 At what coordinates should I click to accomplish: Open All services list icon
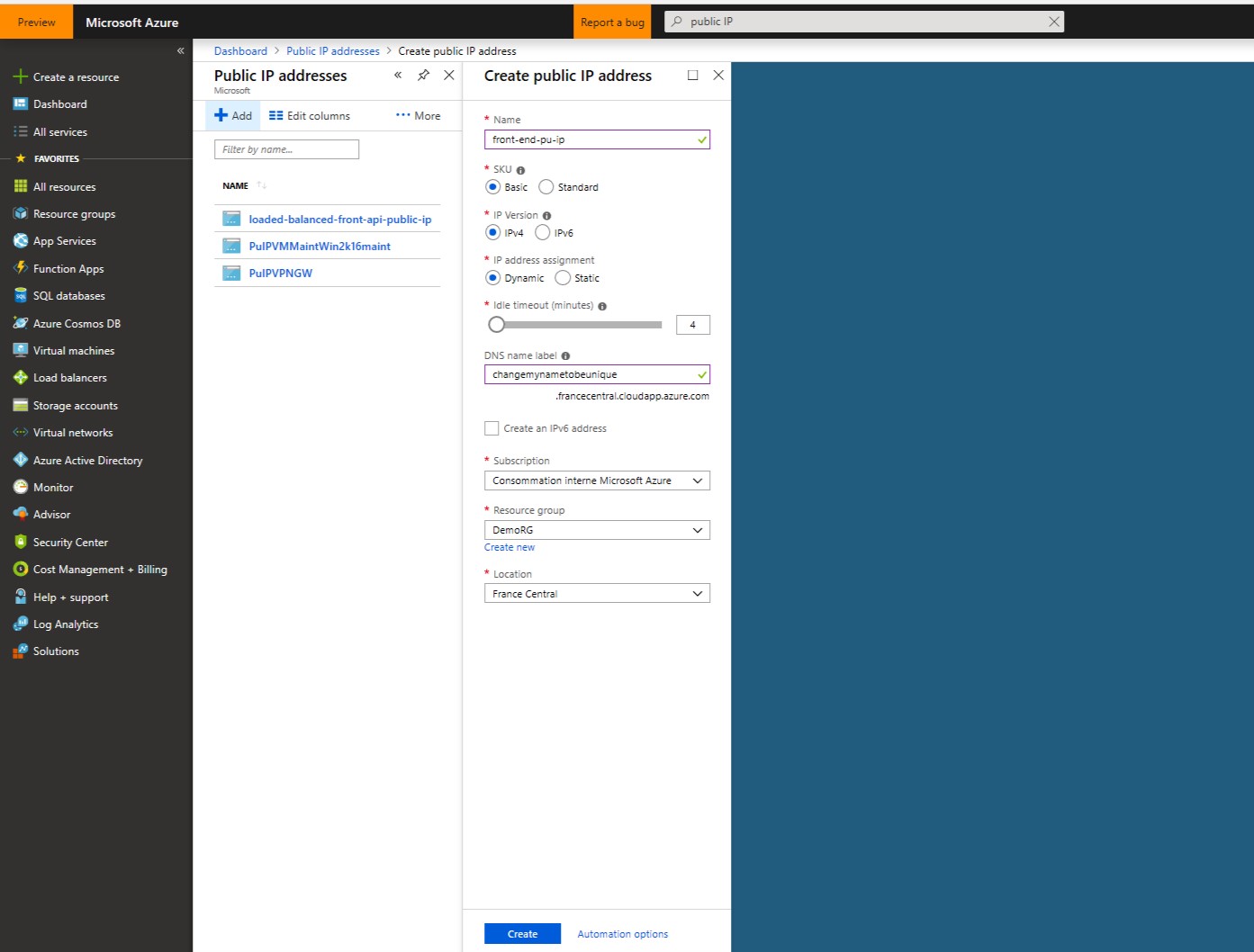[21, 131]
